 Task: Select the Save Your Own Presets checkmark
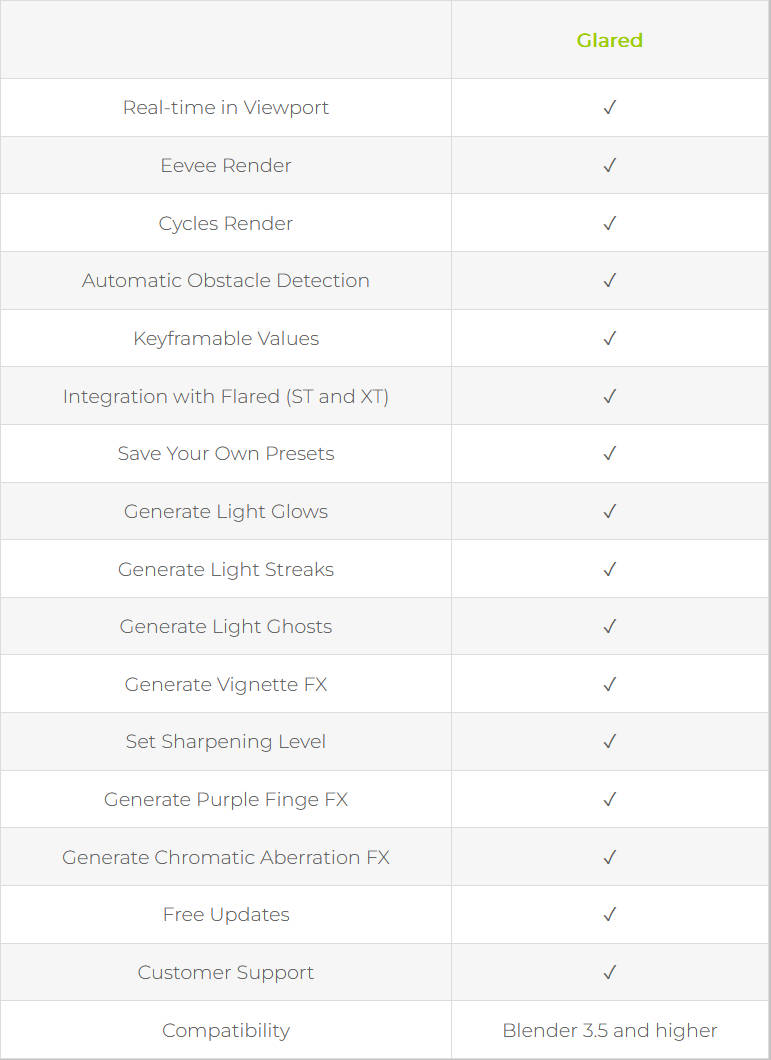610,454
